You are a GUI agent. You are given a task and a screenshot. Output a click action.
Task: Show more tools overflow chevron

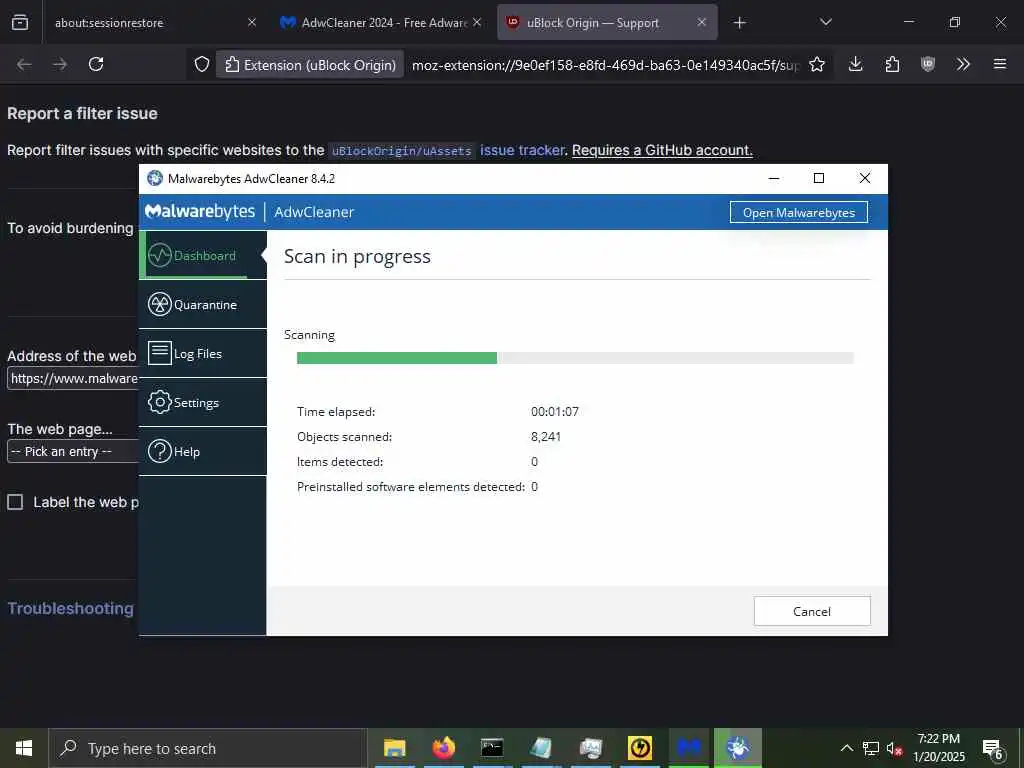tap(963, 64)
